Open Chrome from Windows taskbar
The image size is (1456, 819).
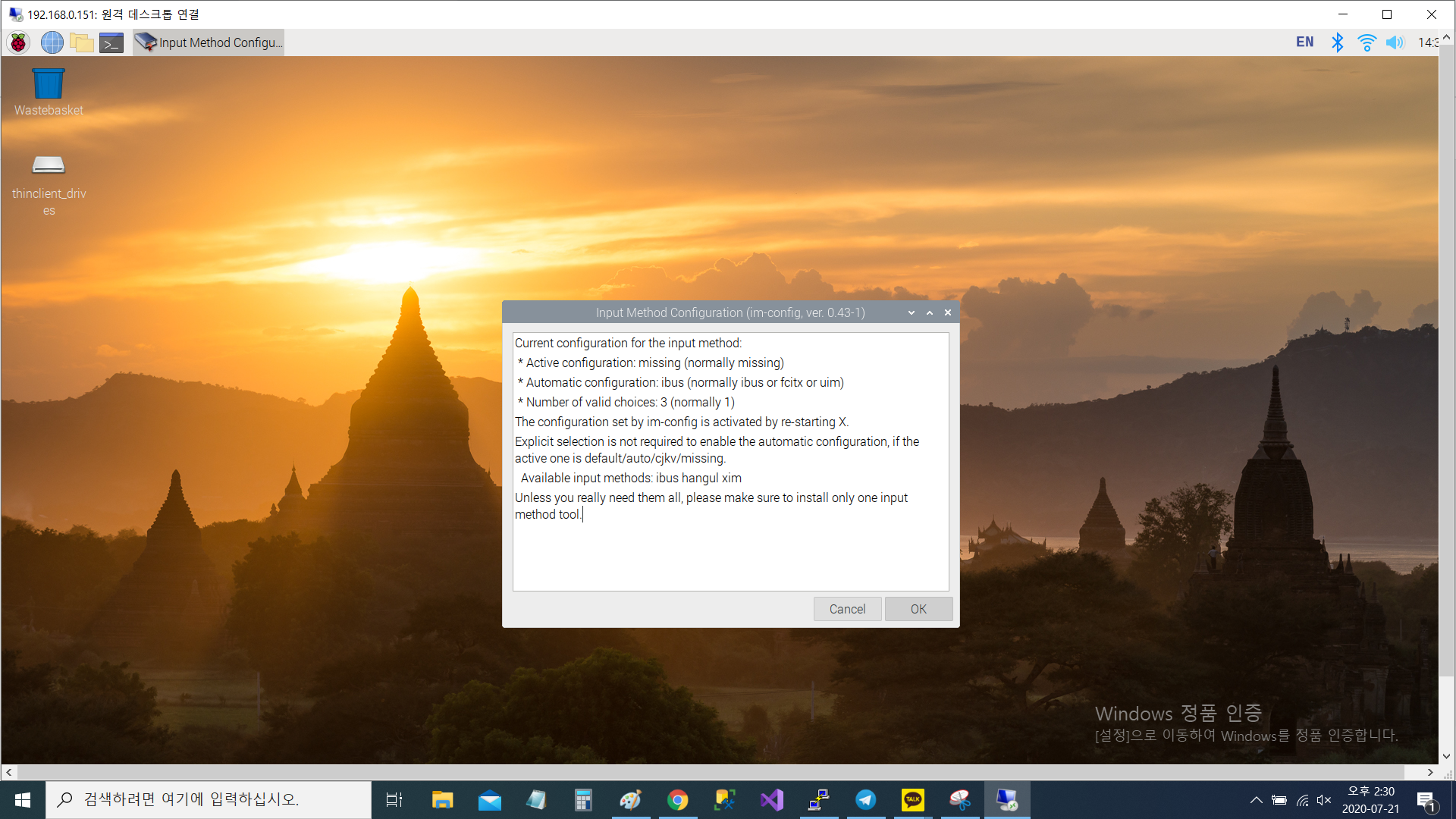677,800
